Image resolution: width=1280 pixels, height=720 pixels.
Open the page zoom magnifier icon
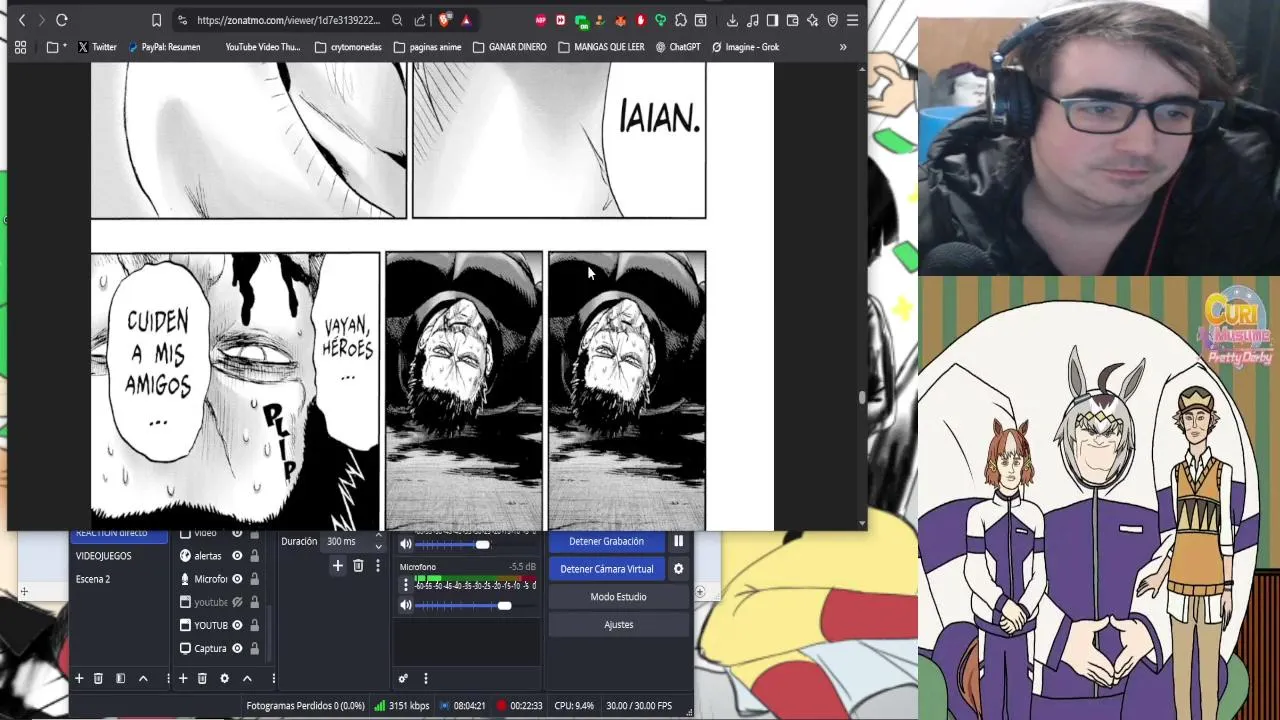point(397,20)
